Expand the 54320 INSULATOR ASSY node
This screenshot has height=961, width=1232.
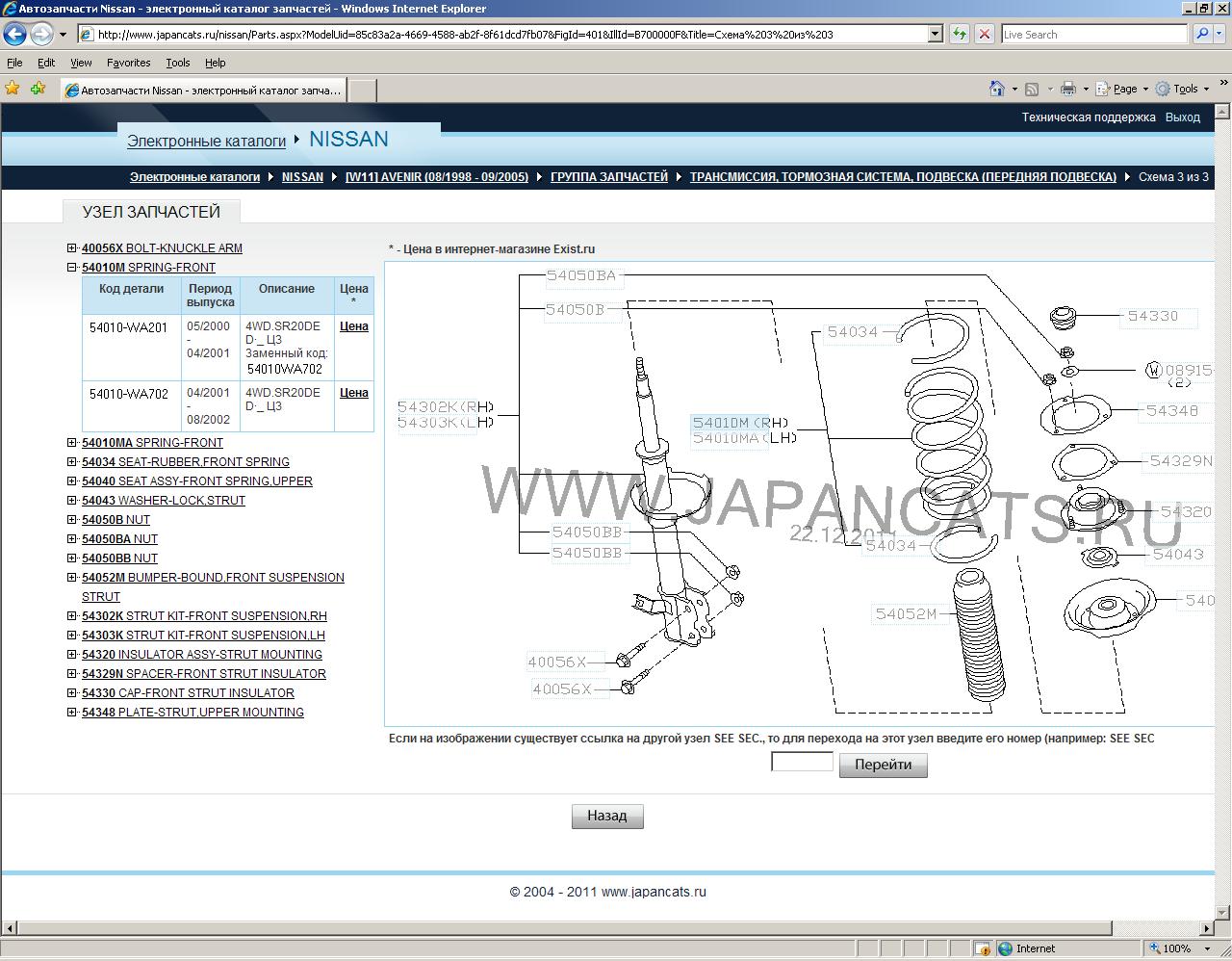tap(72, 655)
